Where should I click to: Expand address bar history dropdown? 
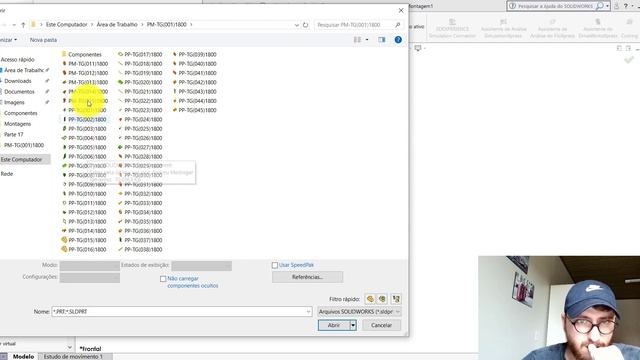pyautogui.click(x=297, y=25)
